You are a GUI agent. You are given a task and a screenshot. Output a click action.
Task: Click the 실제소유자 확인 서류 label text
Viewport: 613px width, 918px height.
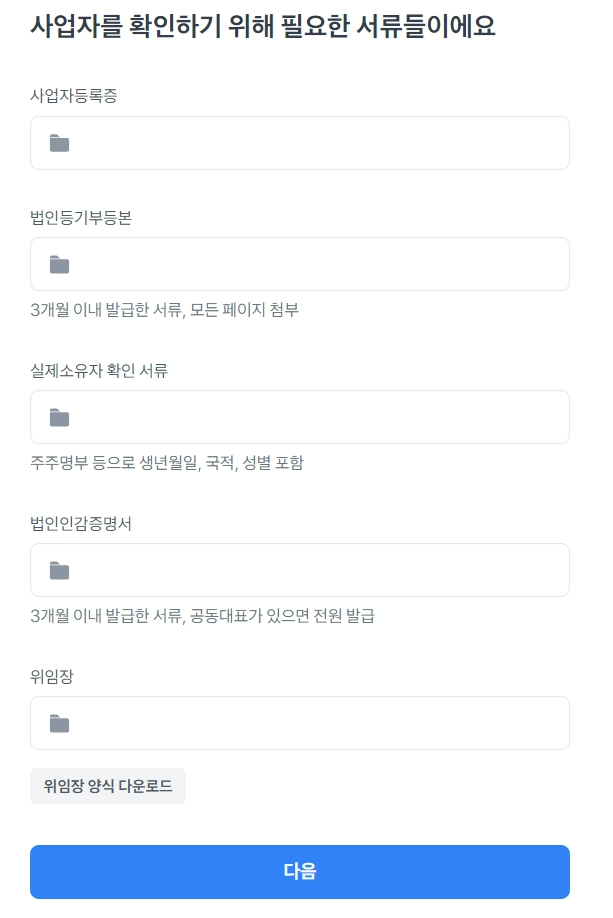(99, 371)
